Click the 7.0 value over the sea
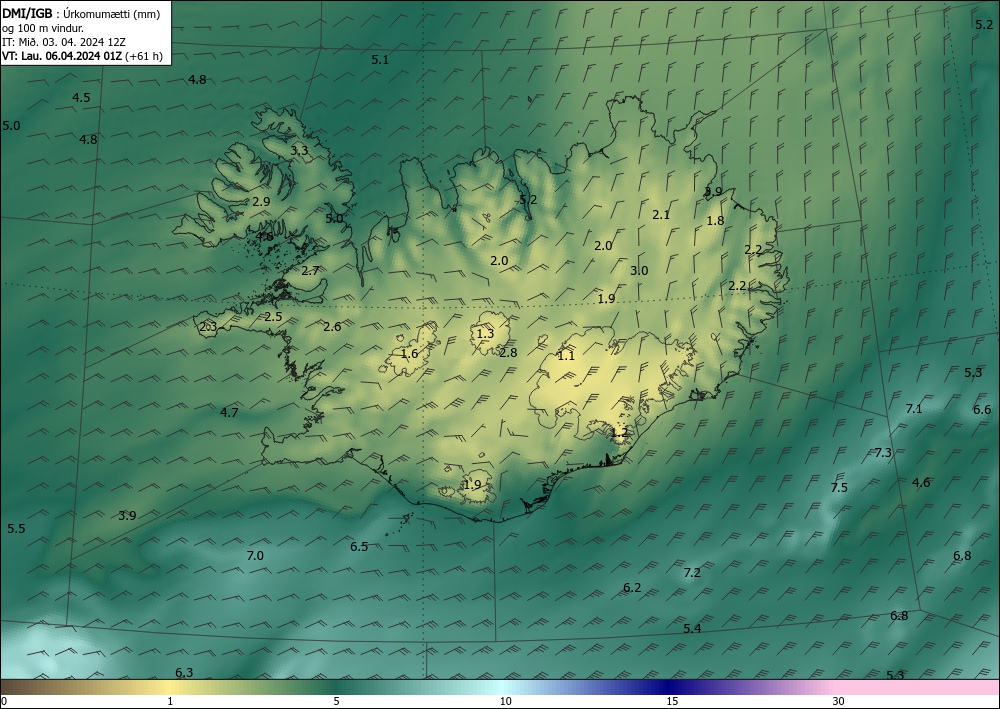The image size is (1000, 709). [255, 556]
